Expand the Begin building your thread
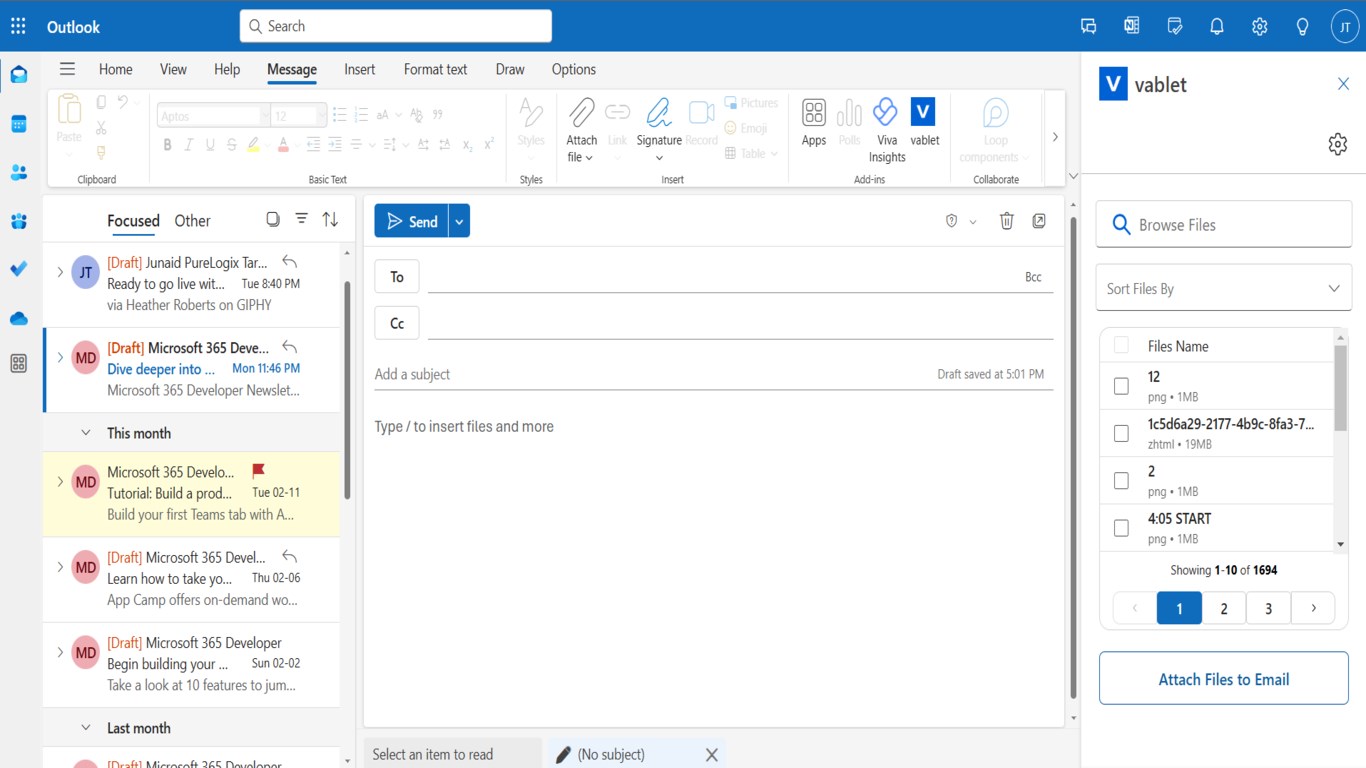The width and height of the screenshot is (1366, 768). point(60,652)
